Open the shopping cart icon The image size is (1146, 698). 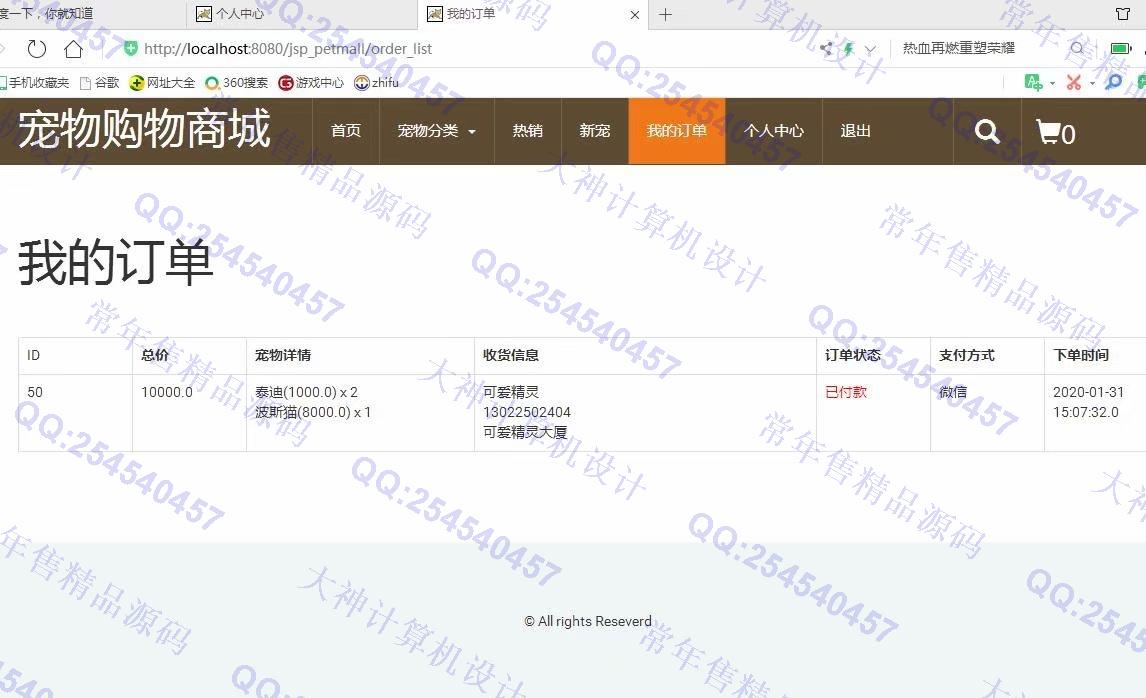(x=1055, y=132)
